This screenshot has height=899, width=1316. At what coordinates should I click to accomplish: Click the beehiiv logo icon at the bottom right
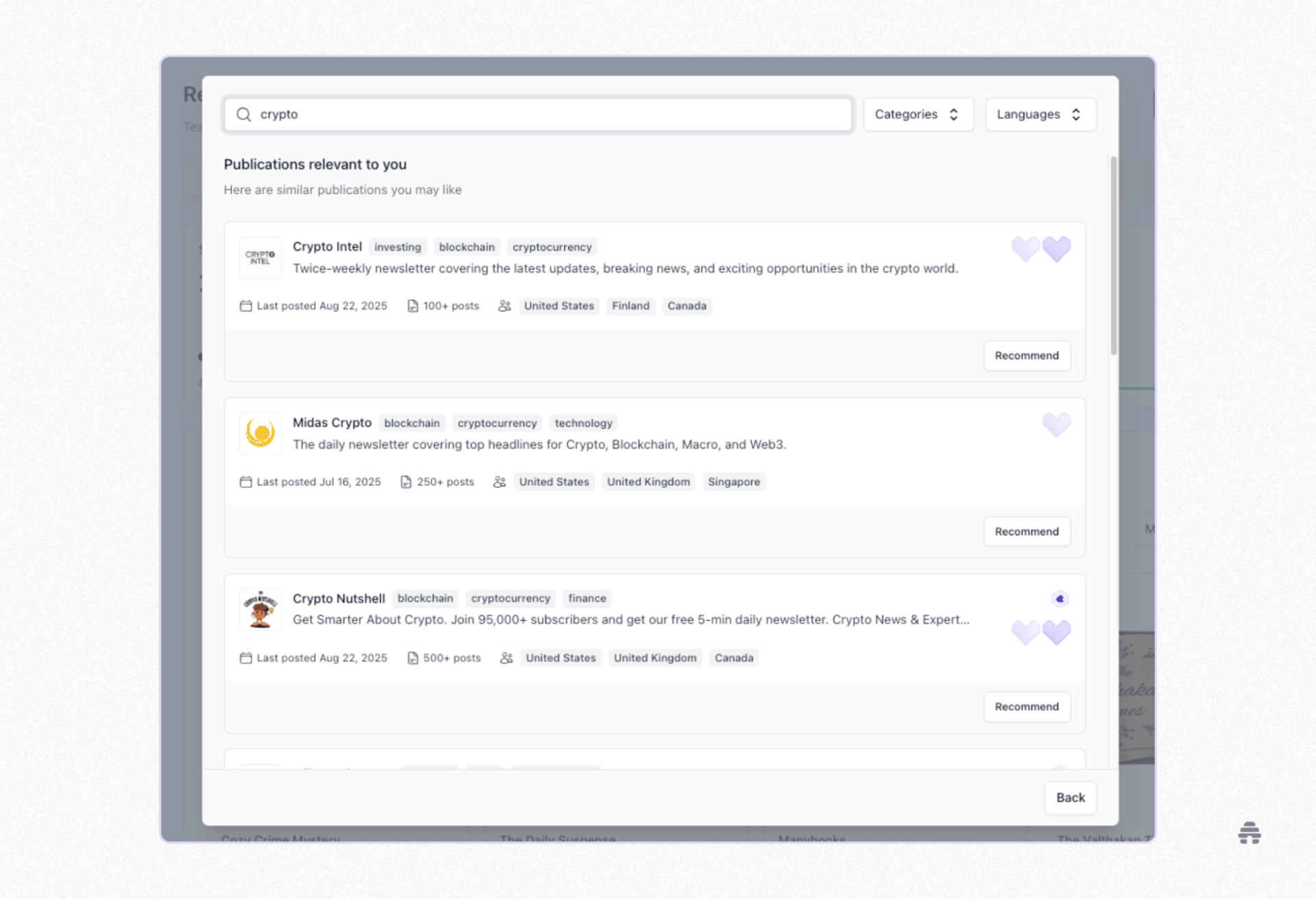(1249, 833)
